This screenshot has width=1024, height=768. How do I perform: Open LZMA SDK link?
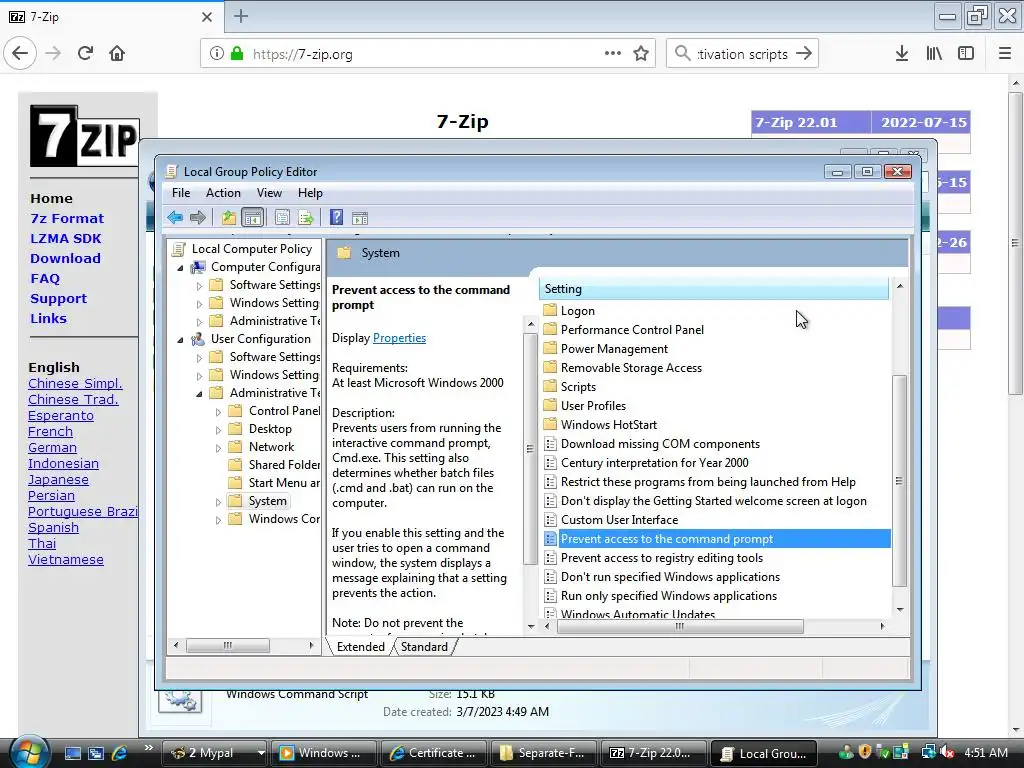point(65,238)
